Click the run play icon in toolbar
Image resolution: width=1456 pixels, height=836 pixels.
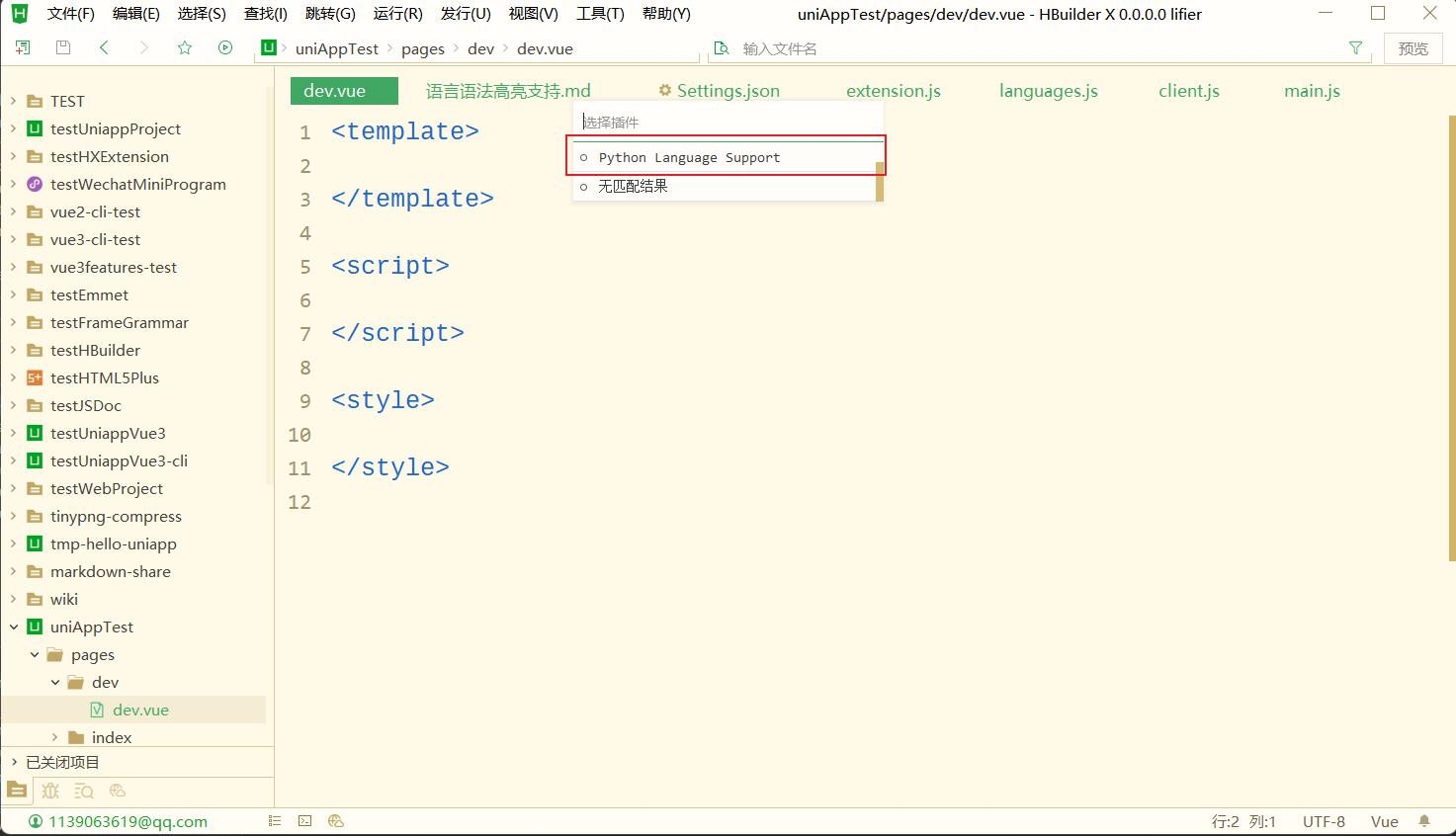click(x=225, y=47)
